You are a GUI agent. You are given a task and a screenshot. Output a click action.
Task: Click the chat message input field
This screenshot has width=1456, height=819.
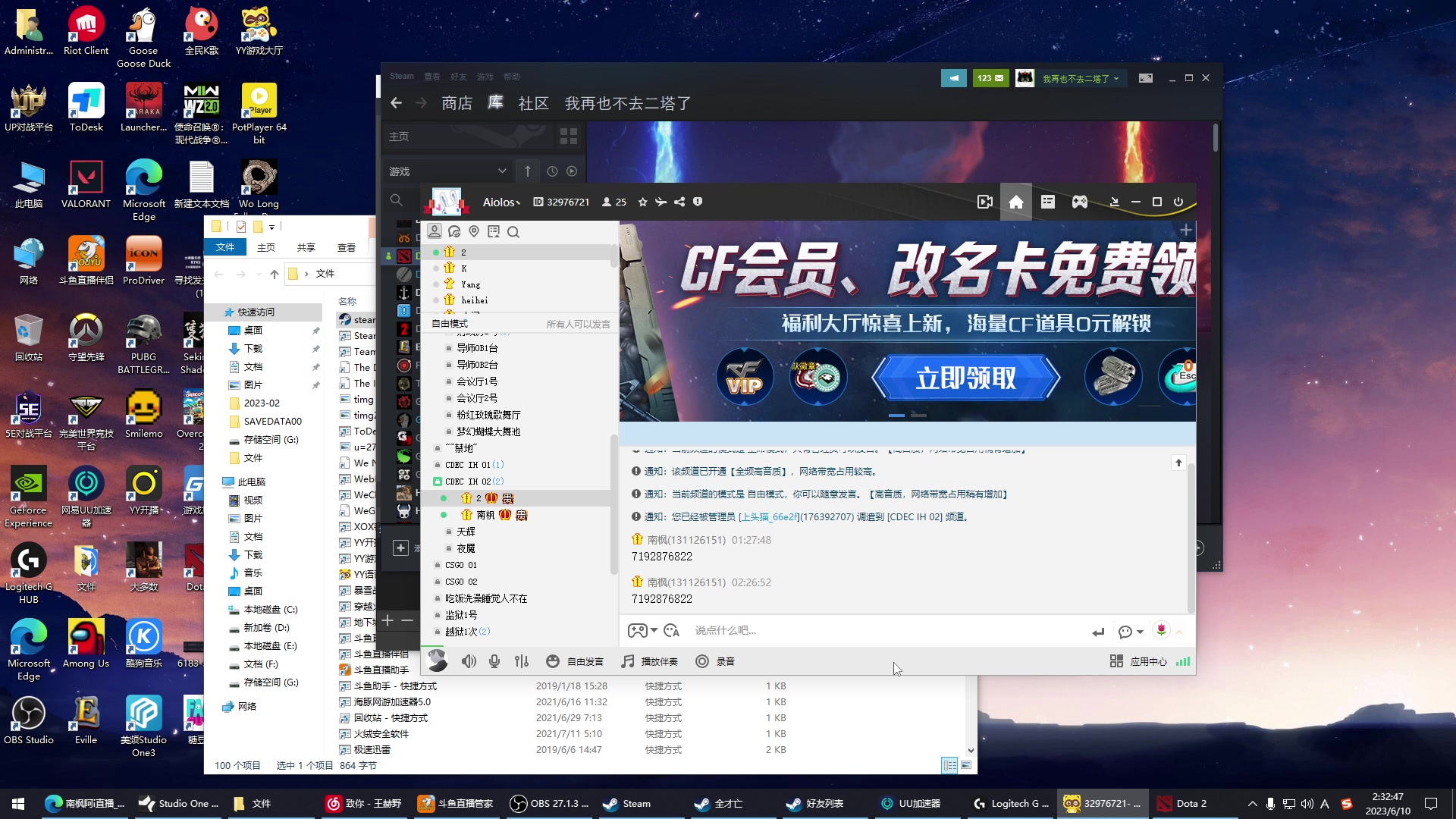tap(887, 630)
